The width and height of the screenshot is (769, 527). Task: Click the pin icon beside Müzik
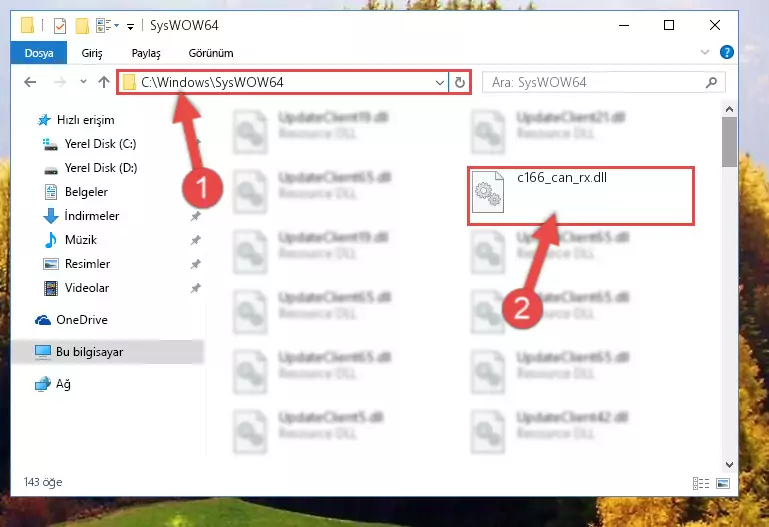[196, 240]
